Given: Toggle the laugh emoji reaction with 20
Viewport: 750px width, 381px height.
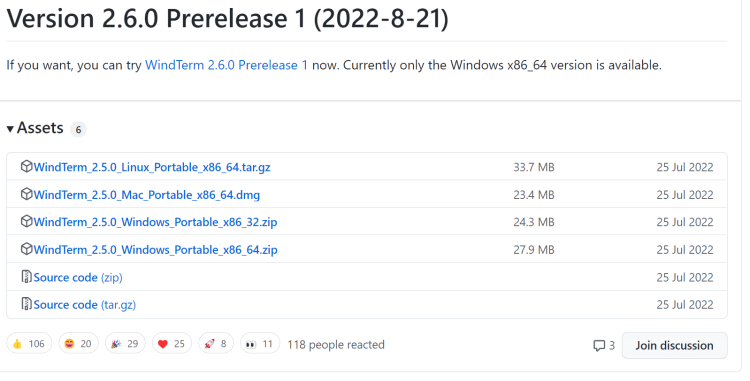Looking at the screenshot, I should [78, 344].
